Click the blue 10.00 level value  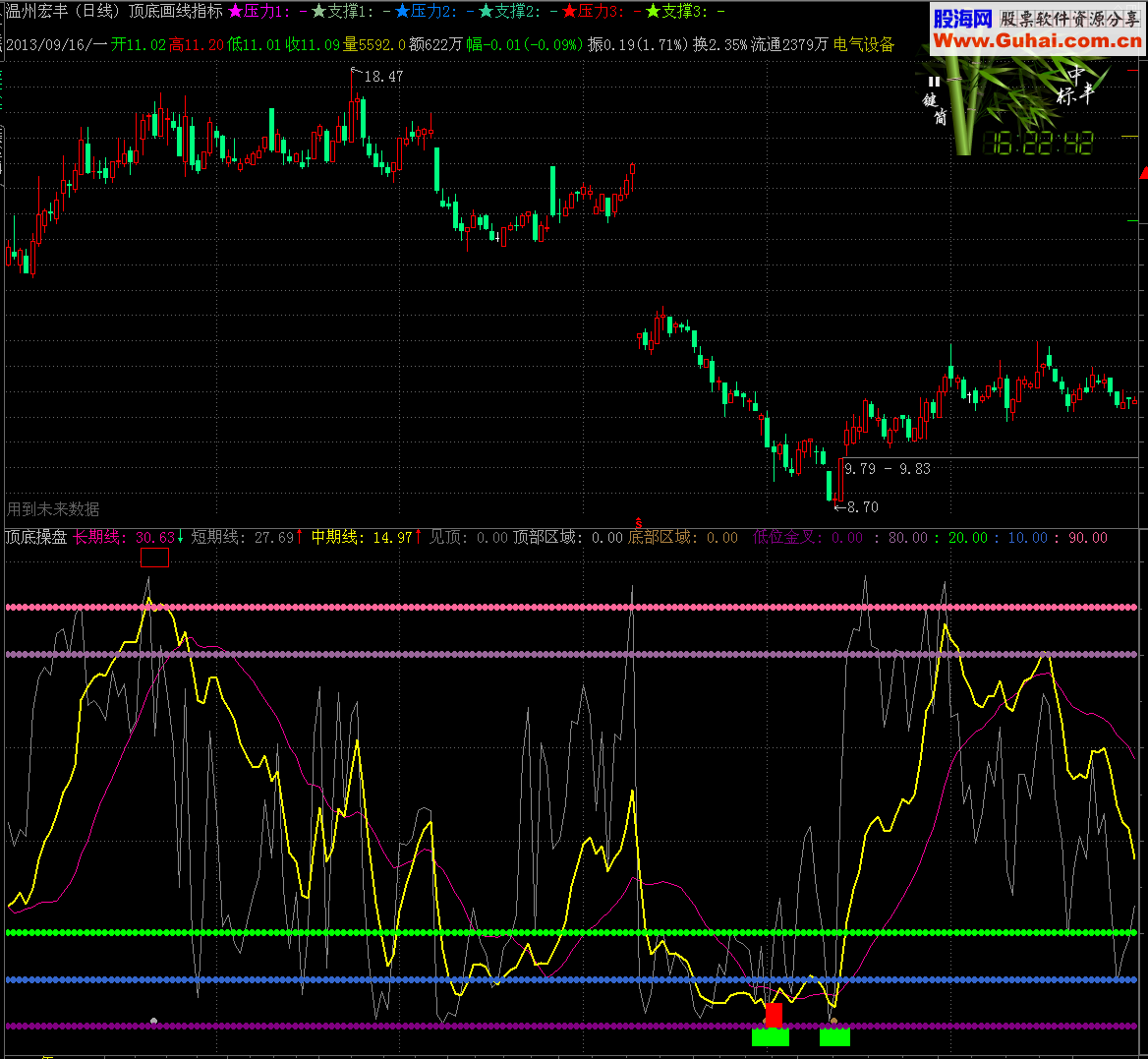[x=1028, y=538]
